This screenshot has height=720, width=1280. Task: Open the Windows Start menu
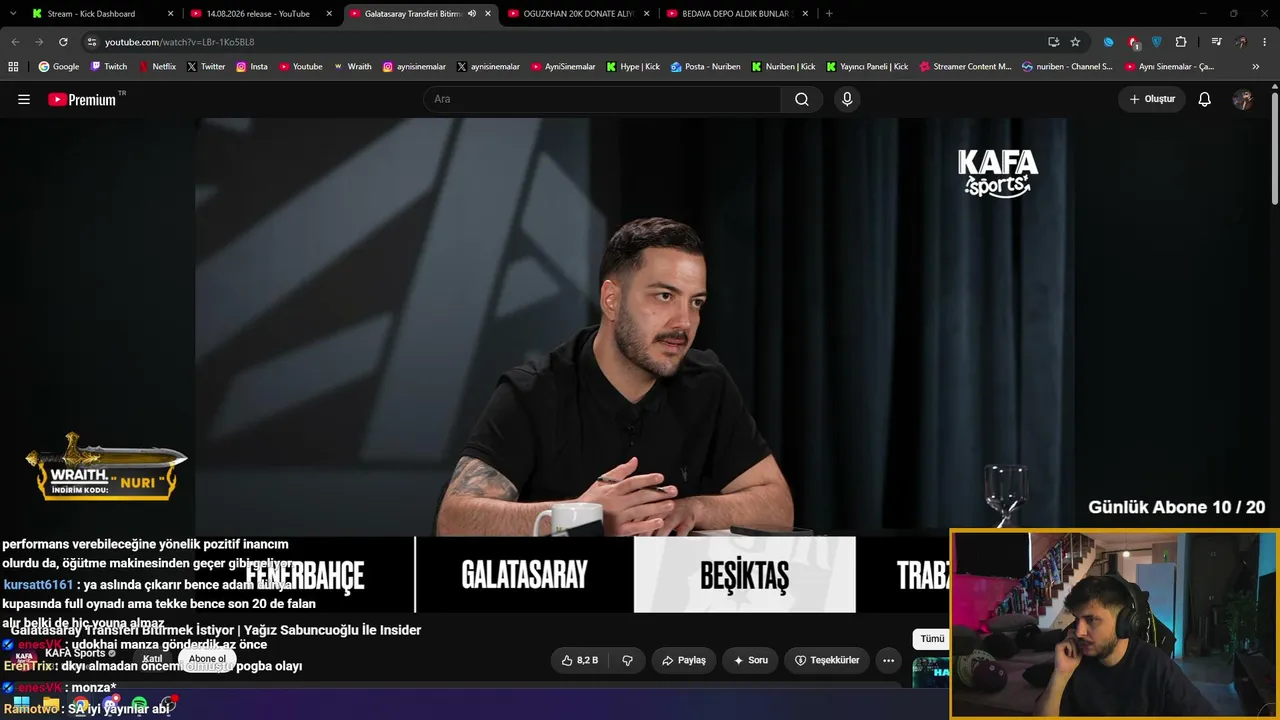[21, 704]
